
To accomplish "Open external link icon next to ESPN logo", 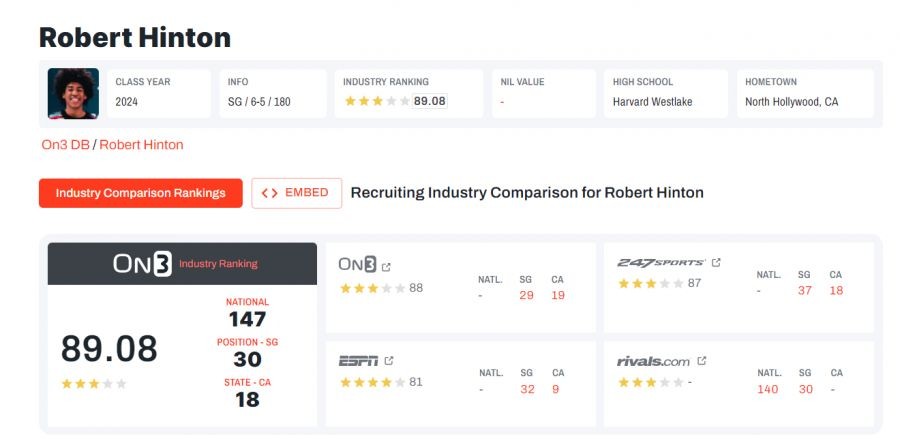I will coord(389,361).
